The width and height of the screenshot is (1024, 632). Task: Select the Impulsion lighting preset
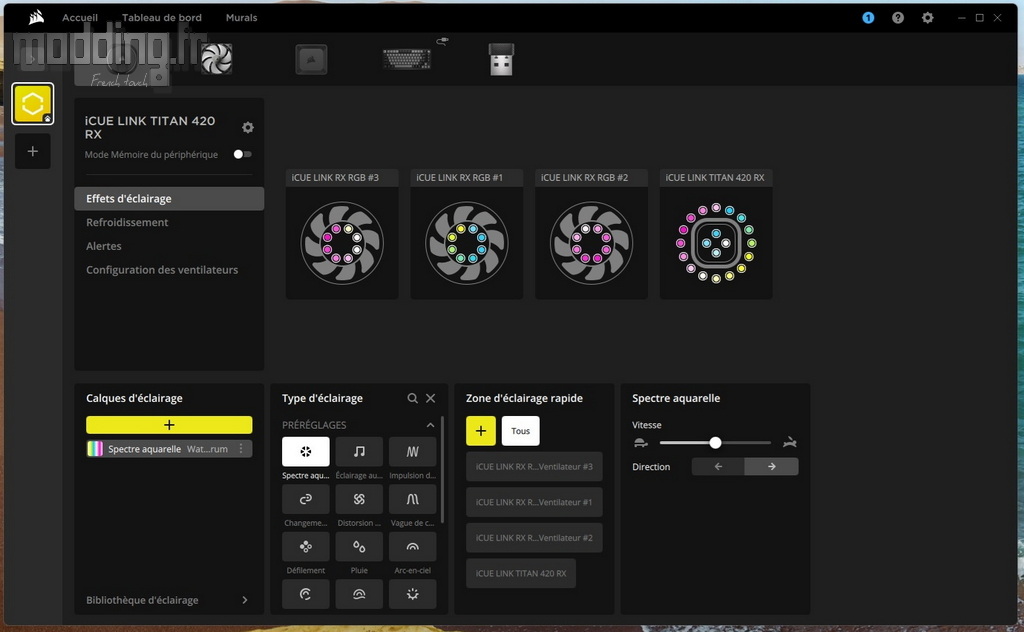coord(412,451)
